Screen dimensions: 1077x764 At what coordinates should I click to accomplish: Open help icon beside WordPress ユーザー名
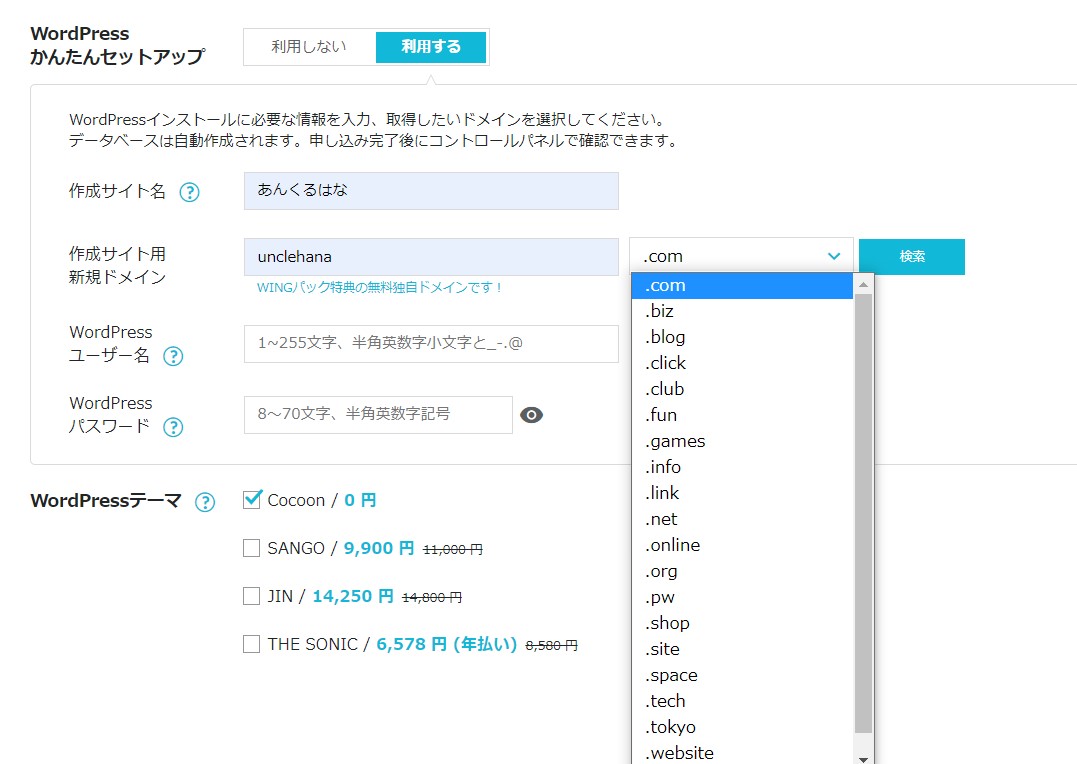pyautogui.click(x=173, y=356)
